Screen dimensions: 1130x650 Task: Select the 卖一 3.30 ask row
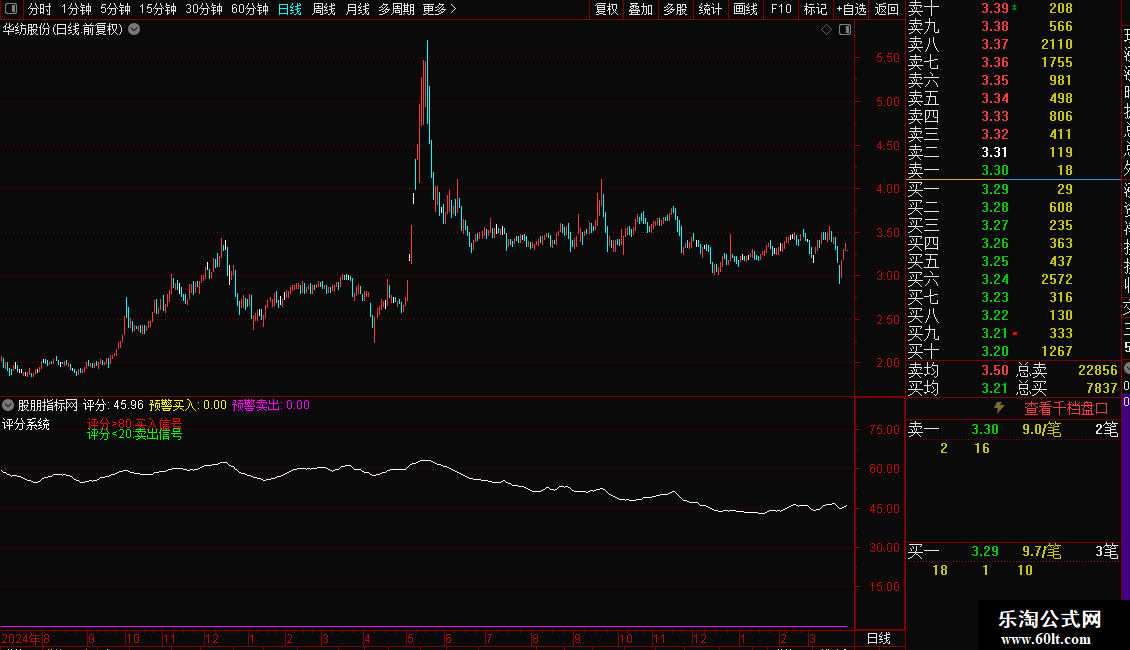point(1013,170)
